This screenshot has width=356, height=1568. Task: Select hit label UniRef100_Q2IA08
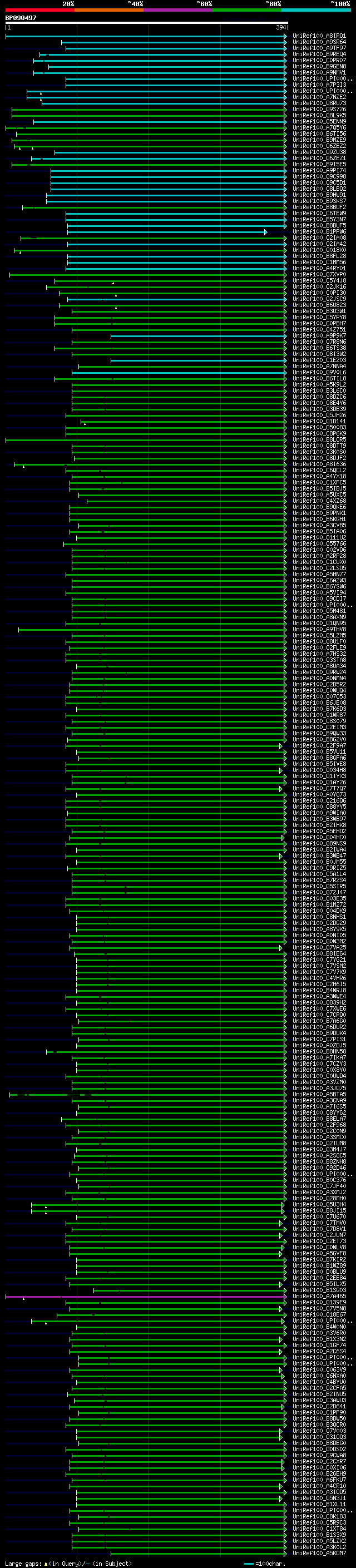coord(319,238)
